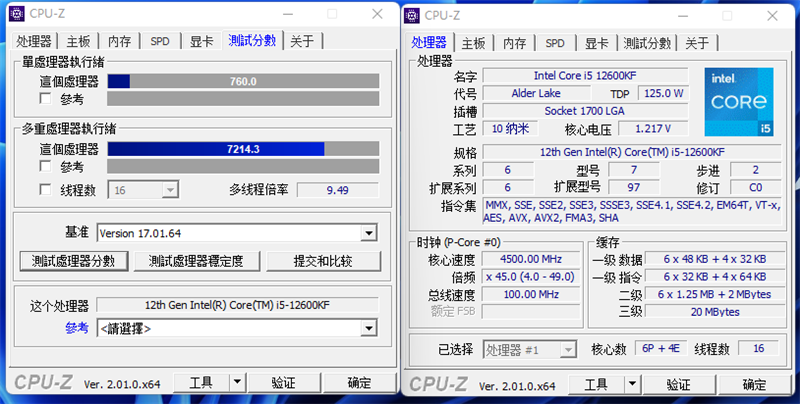Viewport: 800px width, 404px height.
Task: Minimize the left CPU-Z window
Action: 288,14
